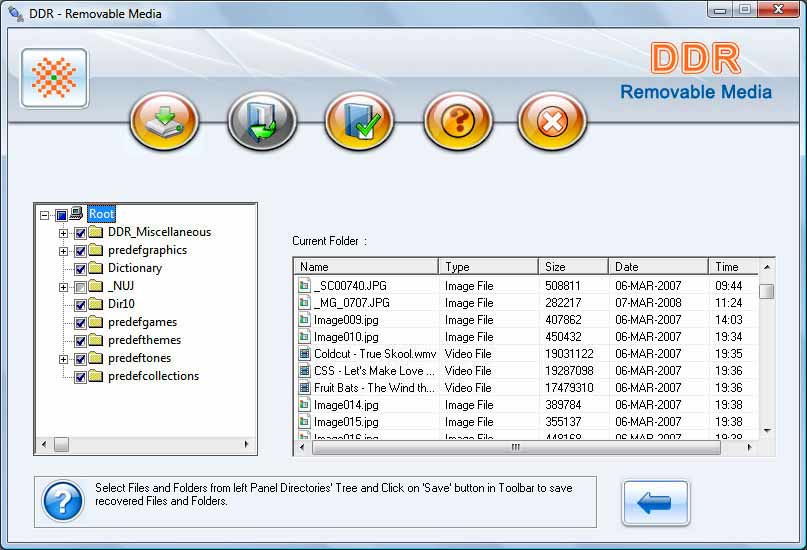Sort file list by Type column header
The height and width of the screenshot is (550, 807).
[x=488, y=267]
